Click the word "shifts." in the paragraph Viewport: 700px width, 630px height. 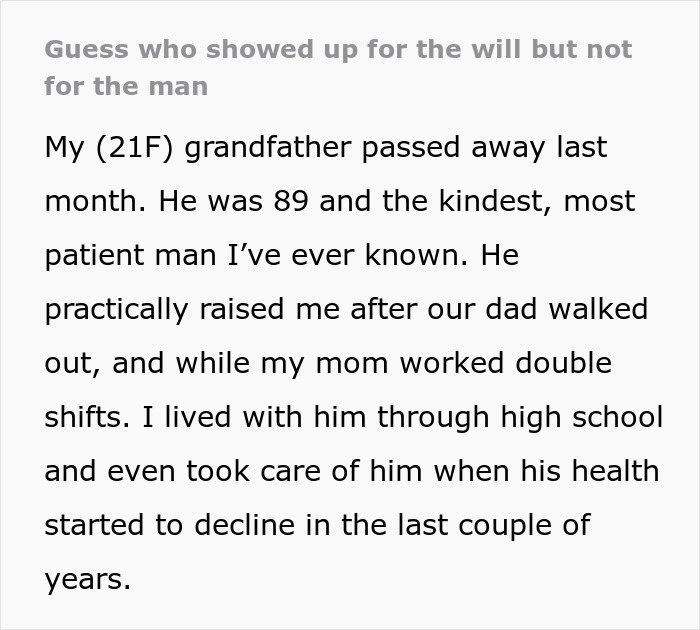point(87,417)
